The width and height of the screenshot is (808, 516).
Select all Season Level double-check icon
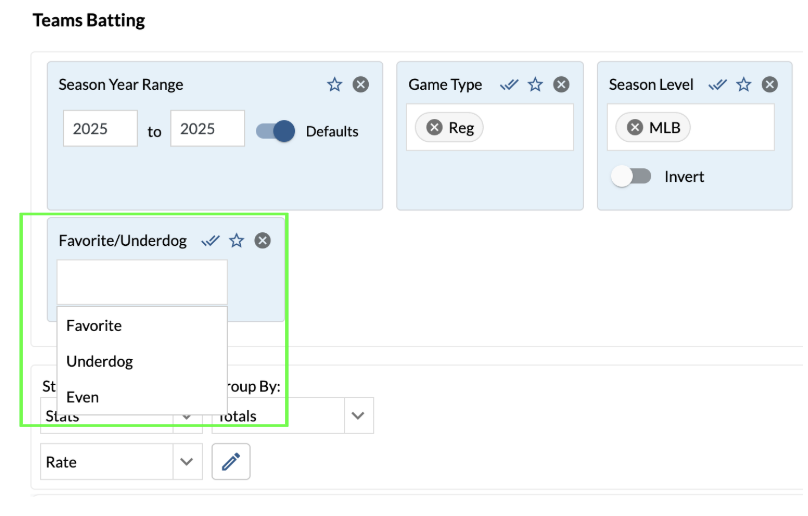pyautogui.click(x=718, y=85)
